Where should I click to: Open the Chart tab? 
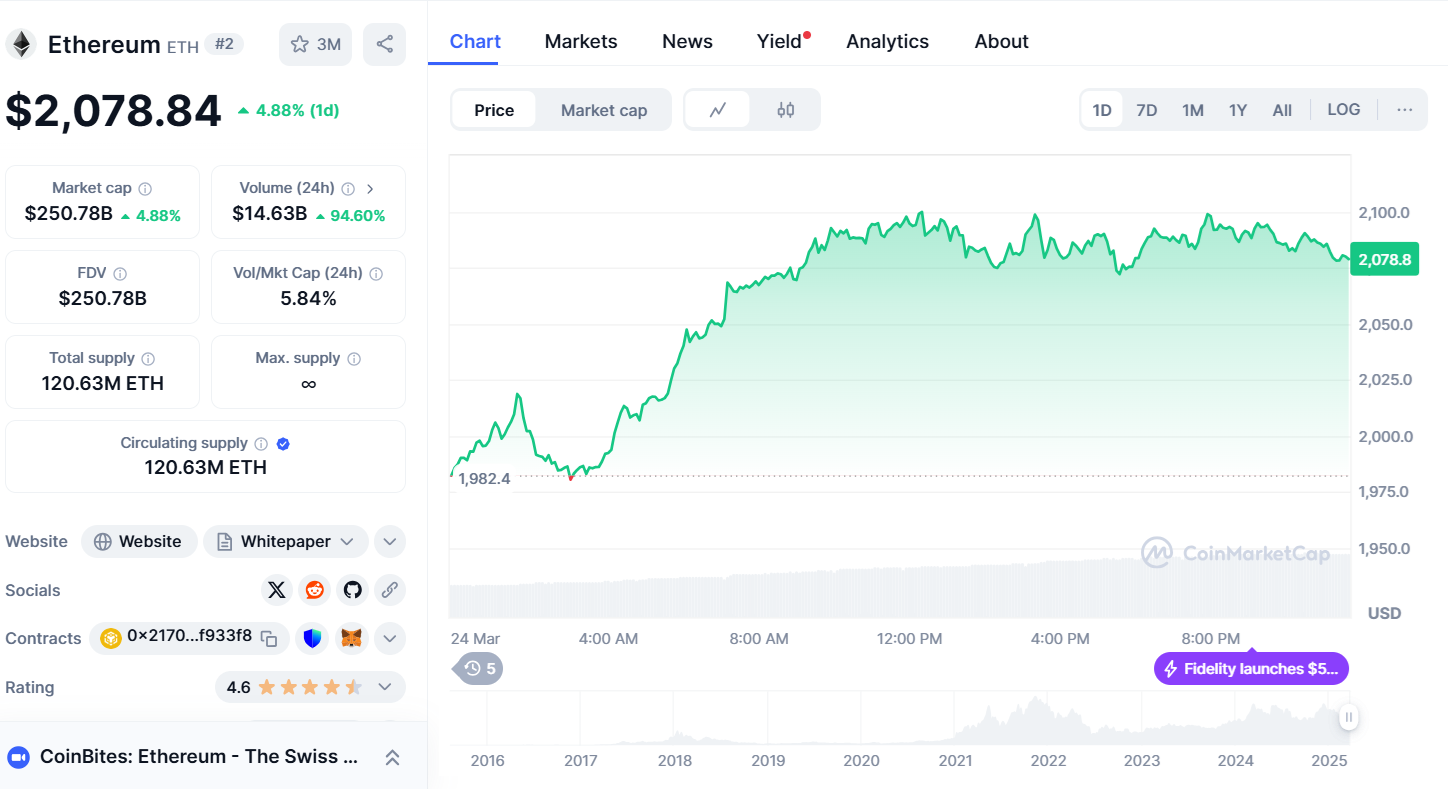[x=475, y=41]
